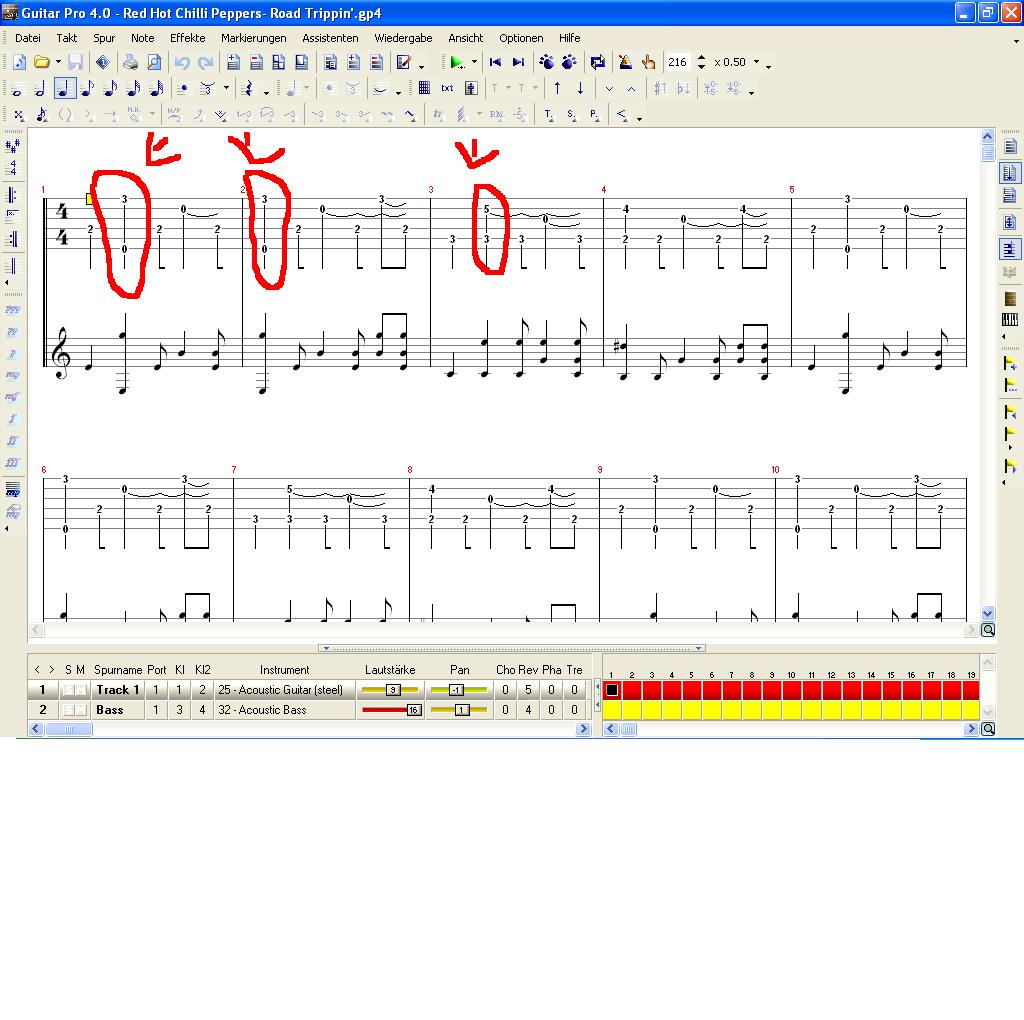This screenshot has width=1024, height=1020.
Task: Click the downstroke arrow icon
Action: pyautogui.click(x=580, y=88)
